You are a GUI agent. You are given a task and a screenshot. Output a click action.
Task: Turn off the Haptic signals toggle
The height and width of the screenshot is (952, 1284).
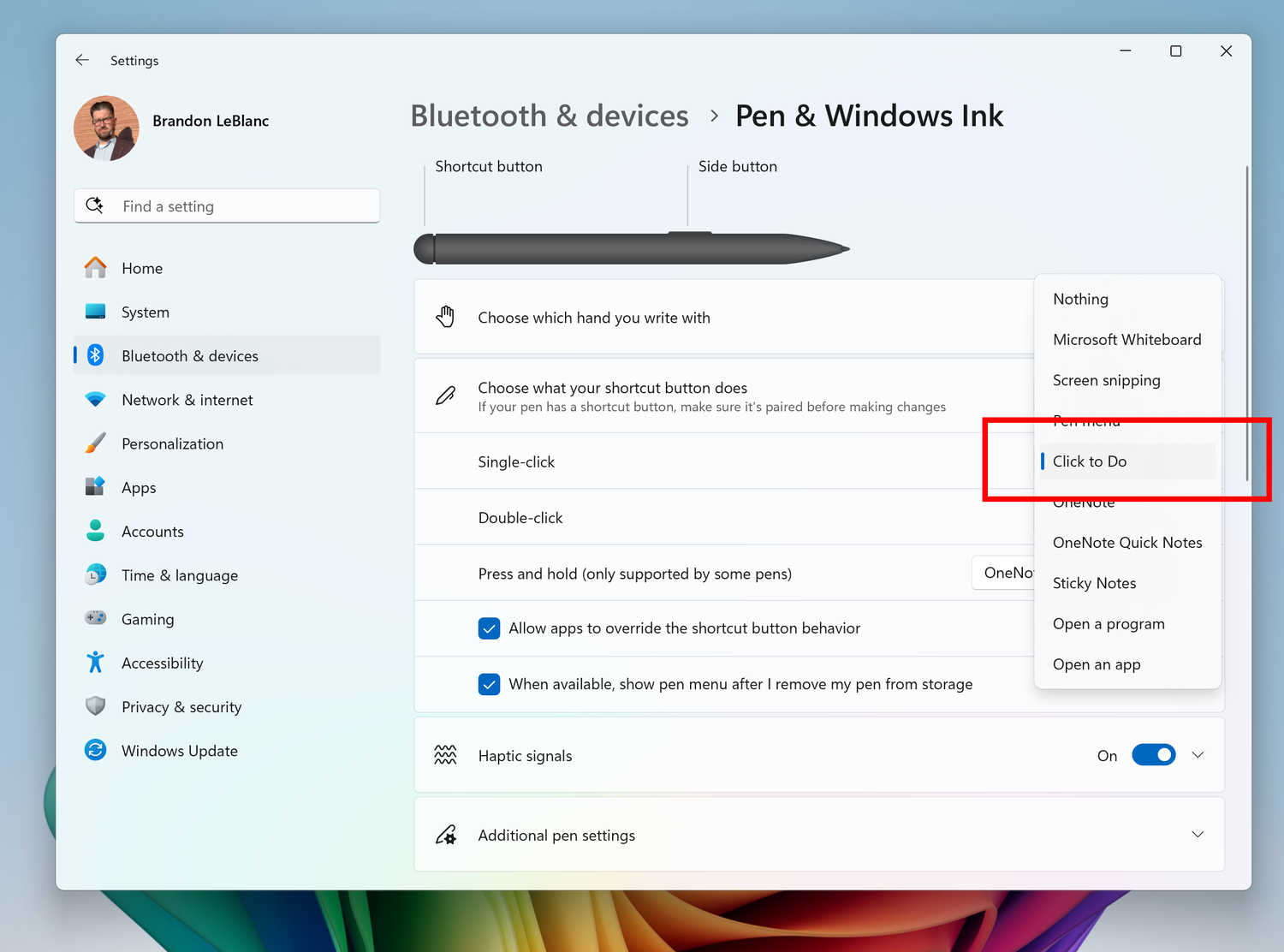1153,754
